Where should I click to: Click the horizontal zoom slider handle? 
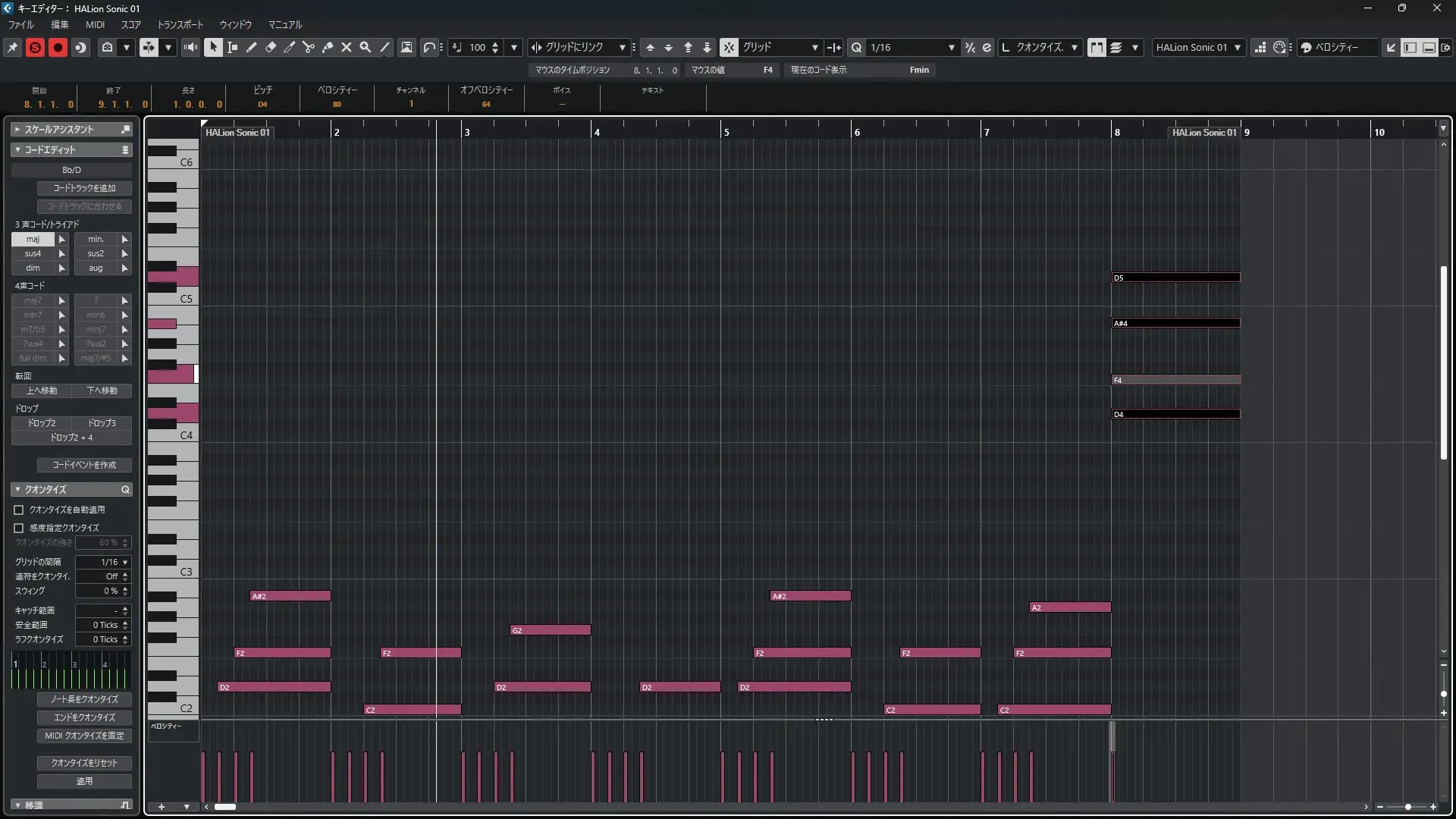click(1408, 807)
